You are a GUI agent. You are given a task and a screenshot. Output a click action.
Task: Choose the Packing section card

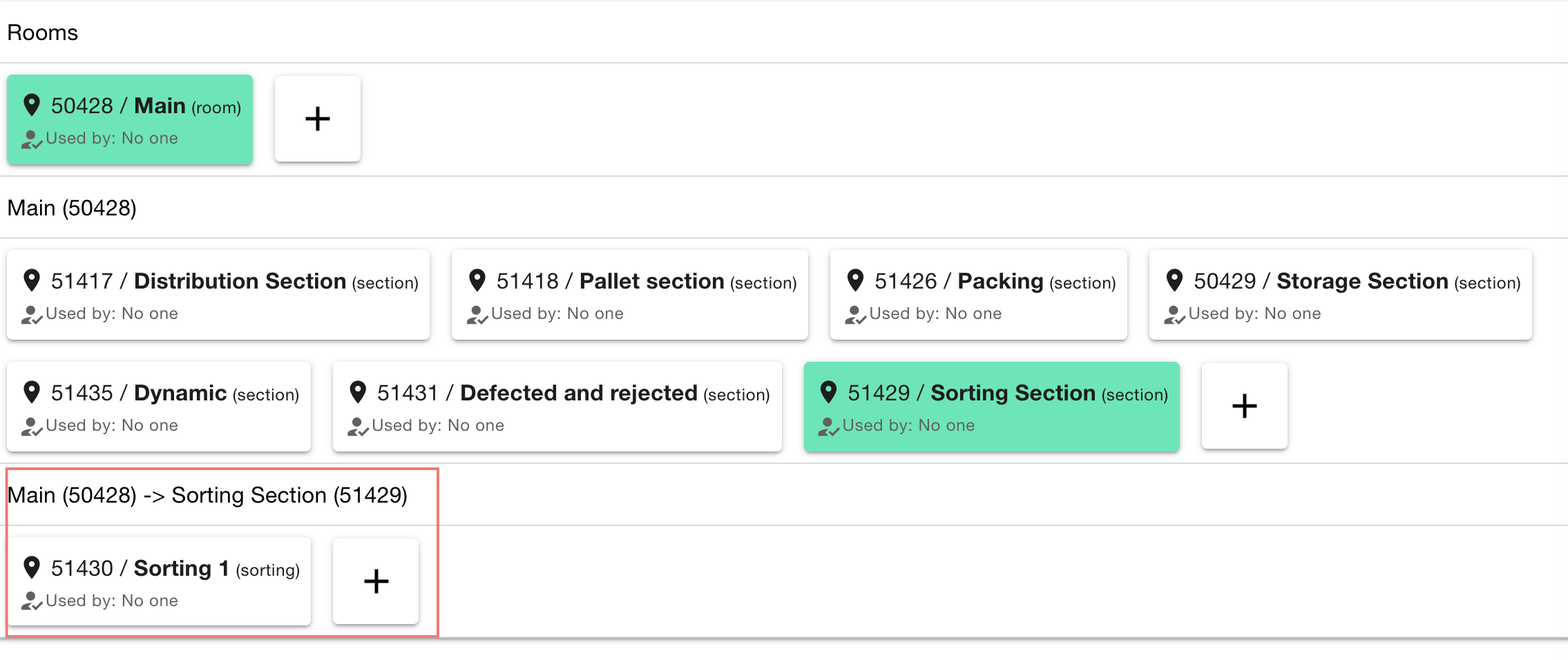click(x=978, y=295)
